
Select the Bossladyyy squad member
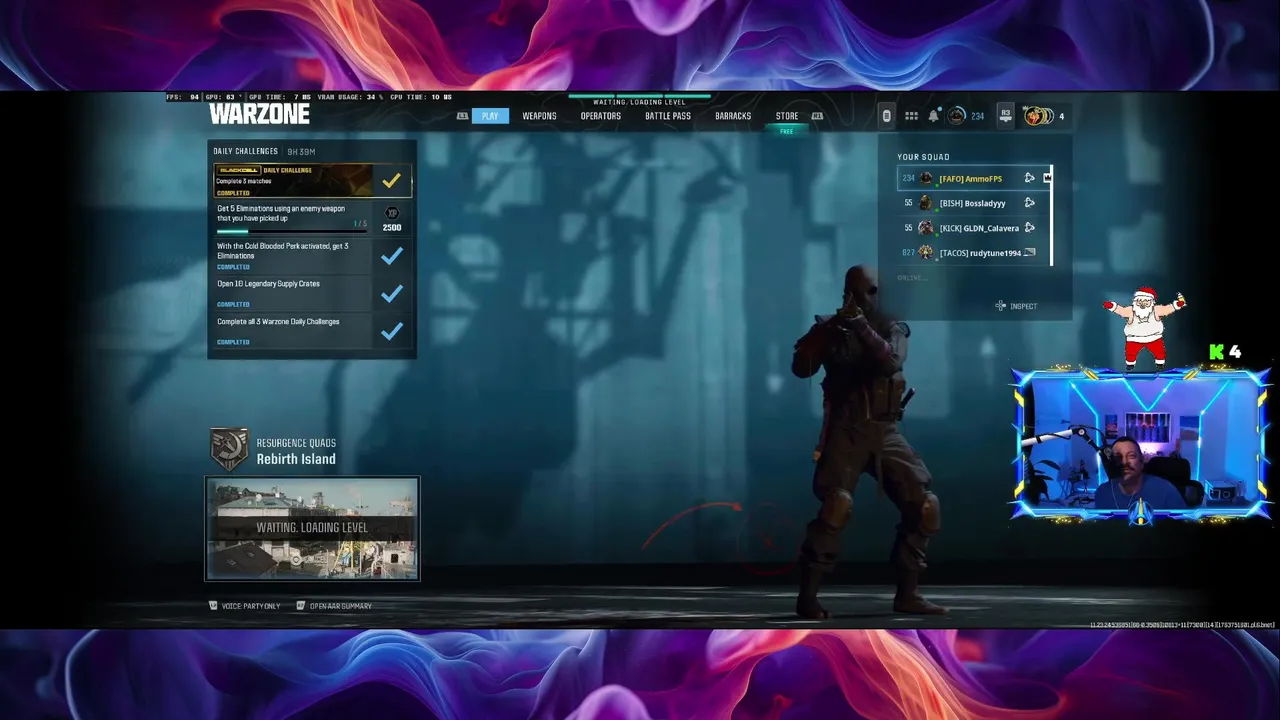pyautogui.click(x=974, y=203)
